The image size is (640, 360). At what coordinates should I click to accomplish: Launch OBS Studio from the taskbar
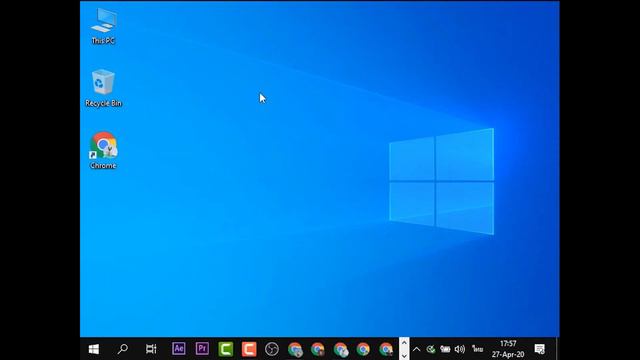tap(272, 349)
